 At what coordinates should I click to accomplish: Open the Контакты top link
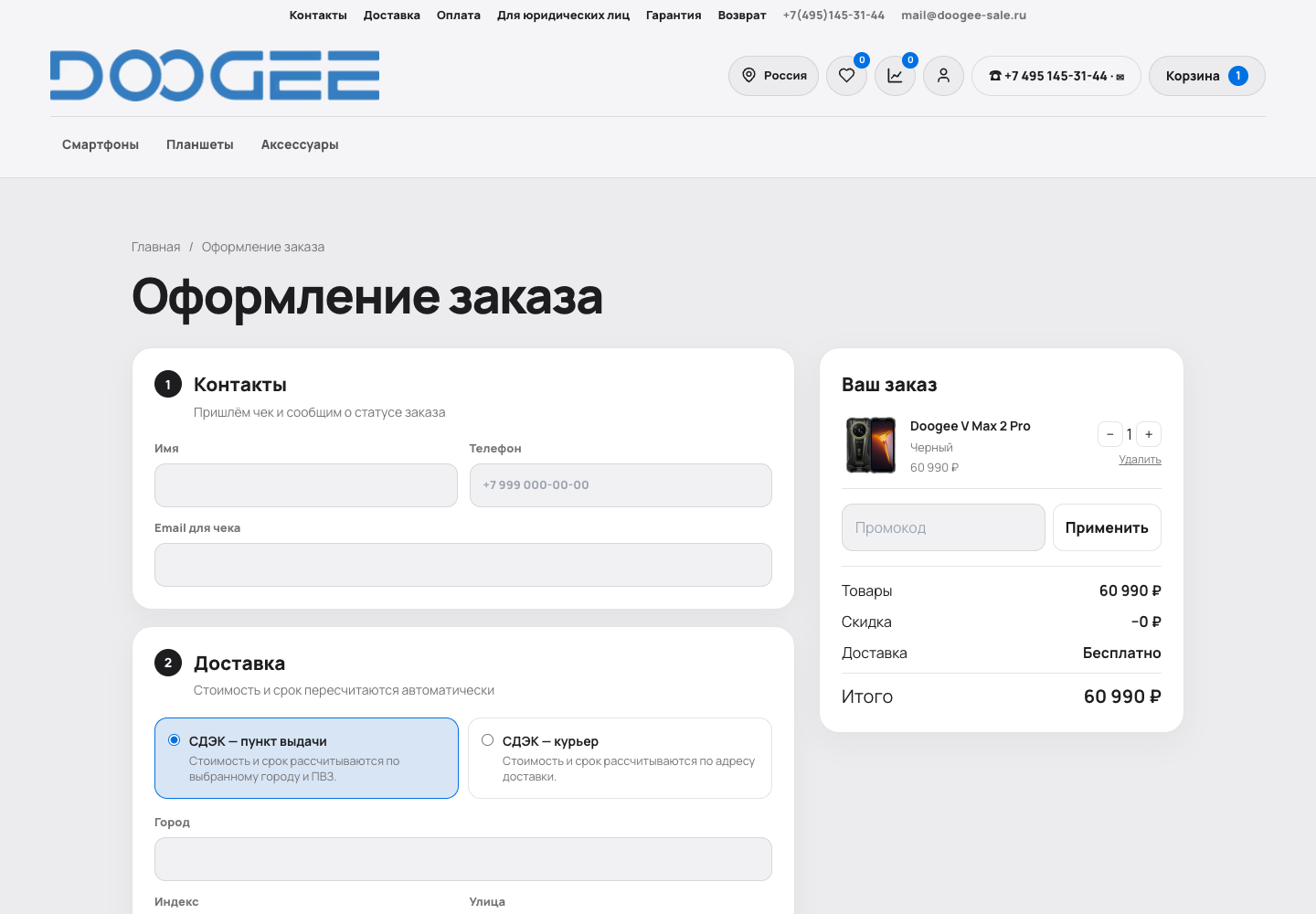click(318, 16)
